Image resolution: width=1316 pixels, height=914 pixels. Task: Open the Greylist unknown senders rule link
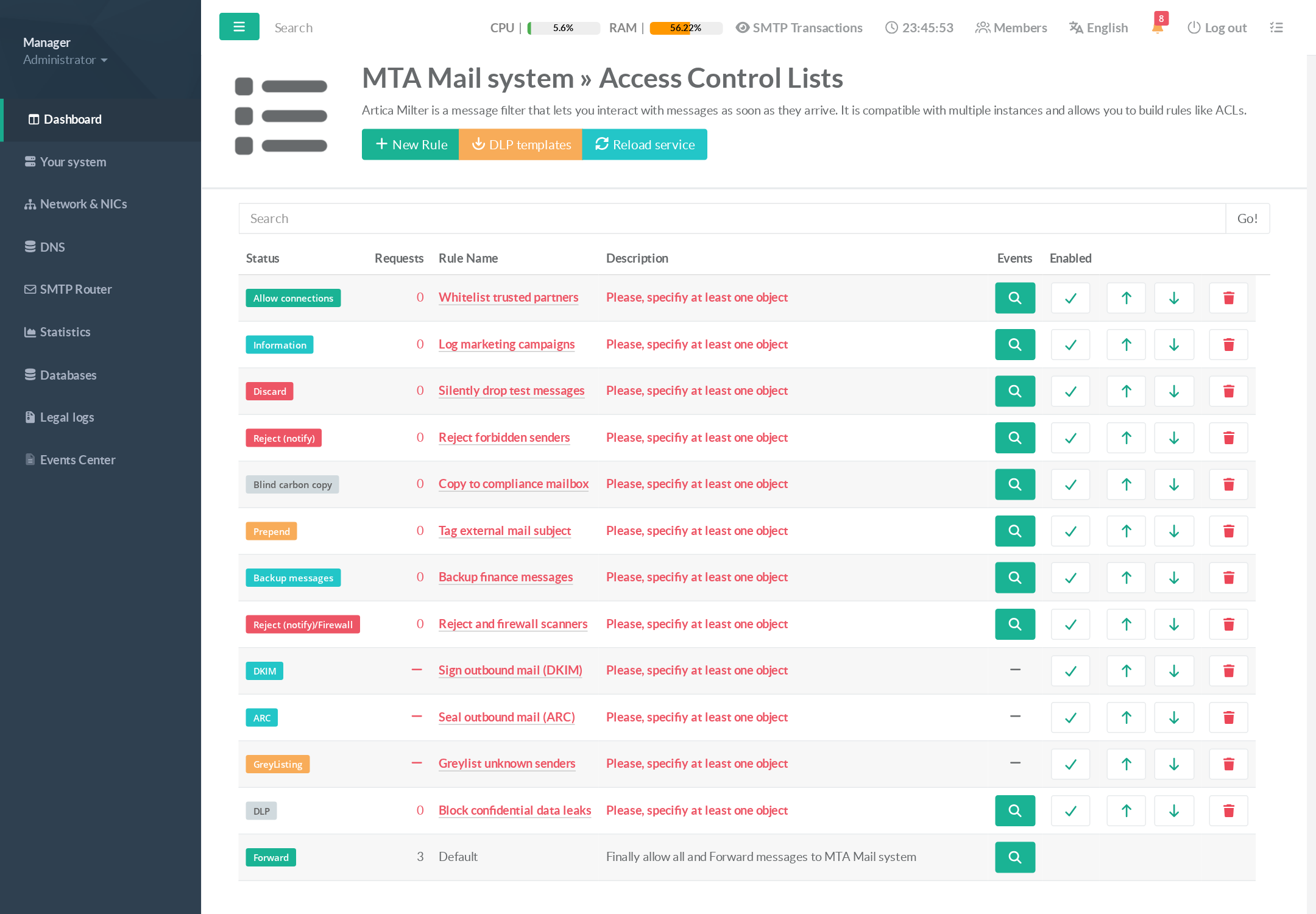pos(507,763)
